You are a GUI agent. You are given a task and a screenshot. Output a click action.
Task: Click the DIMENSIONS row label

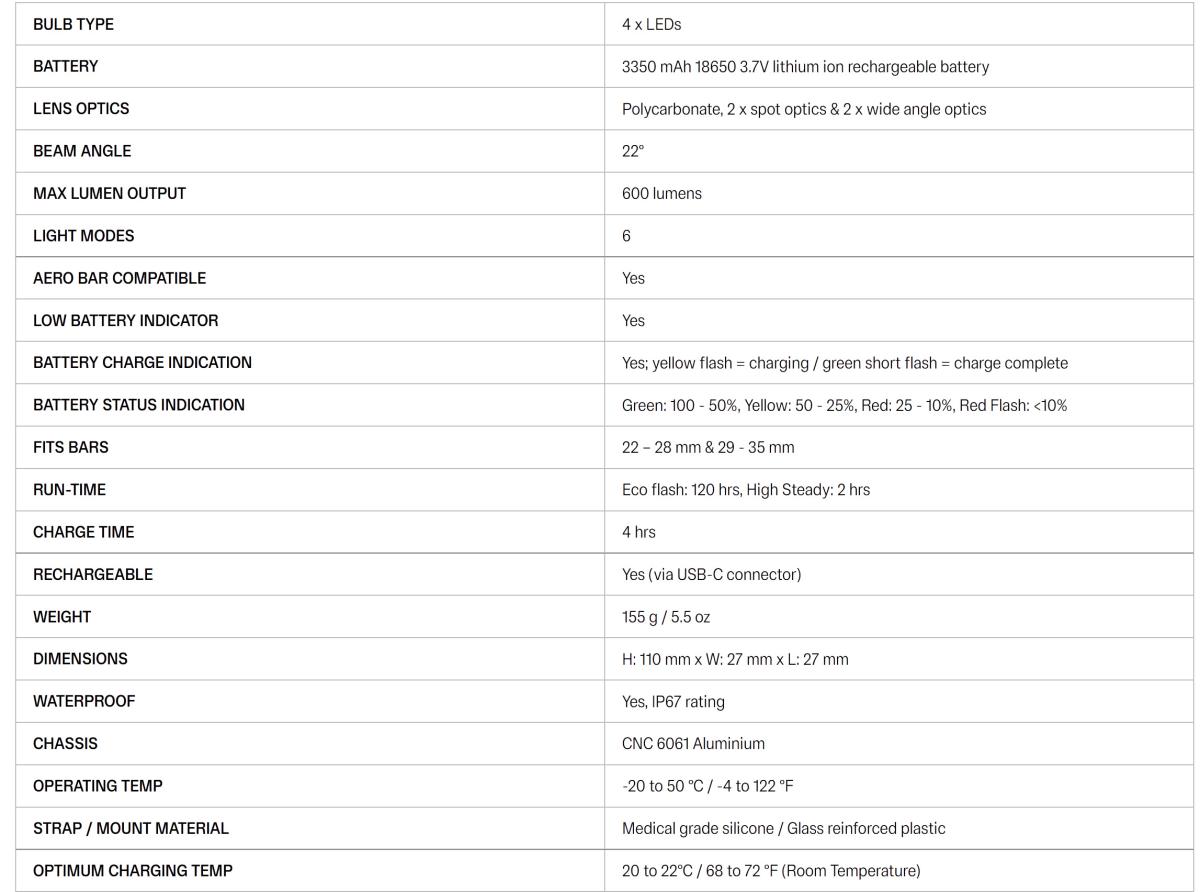click(80, 659)
